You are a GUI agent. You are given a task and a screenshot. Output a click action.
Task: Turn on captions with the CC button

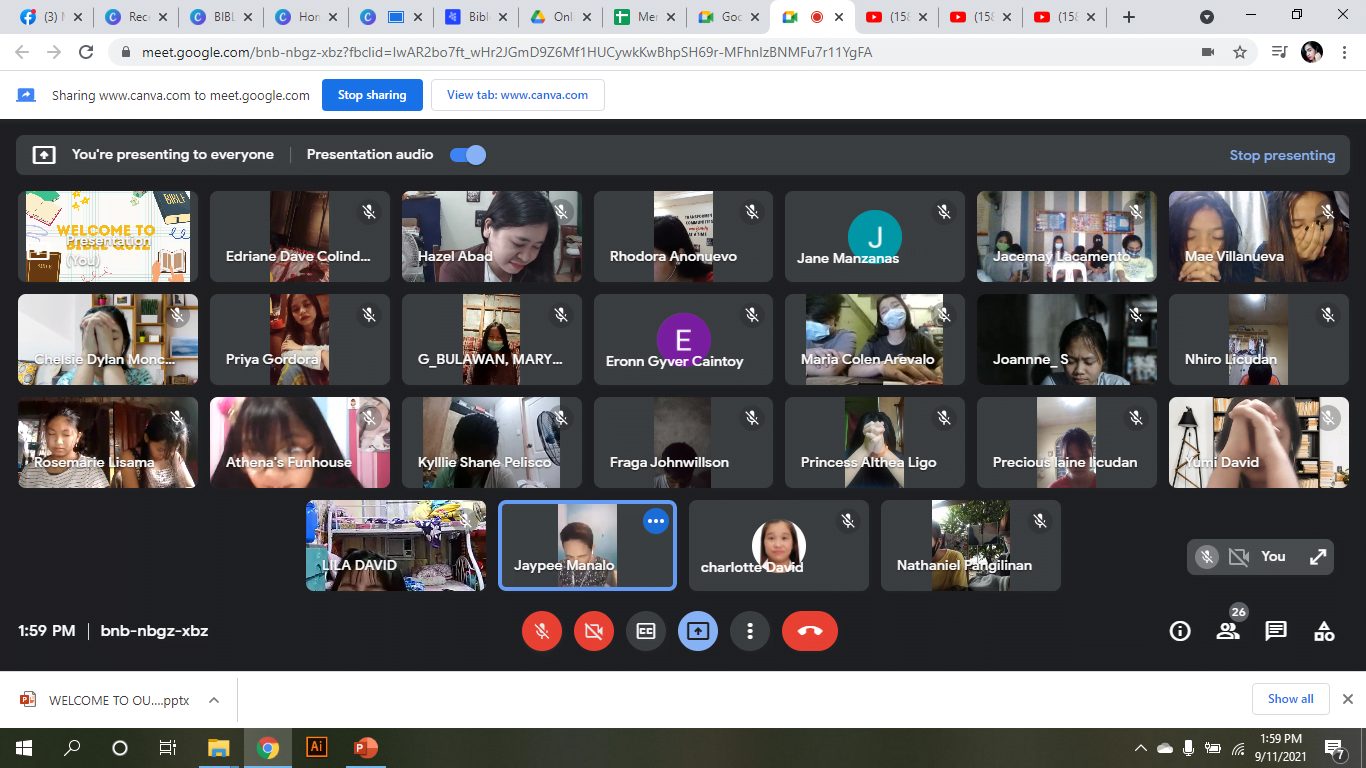(x=646, y=631)
